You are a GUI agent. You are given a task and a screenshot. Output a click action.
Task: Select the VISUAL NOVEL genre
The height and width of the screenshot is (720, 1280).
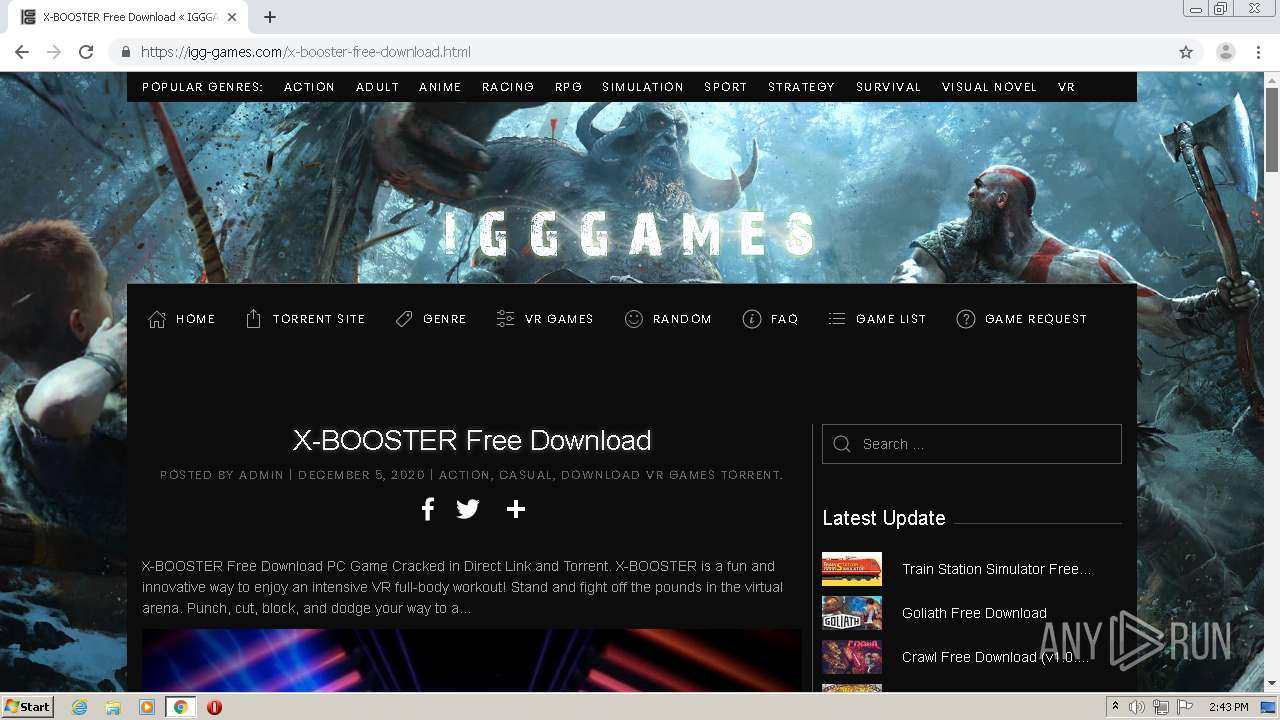(x=989, y=87)
